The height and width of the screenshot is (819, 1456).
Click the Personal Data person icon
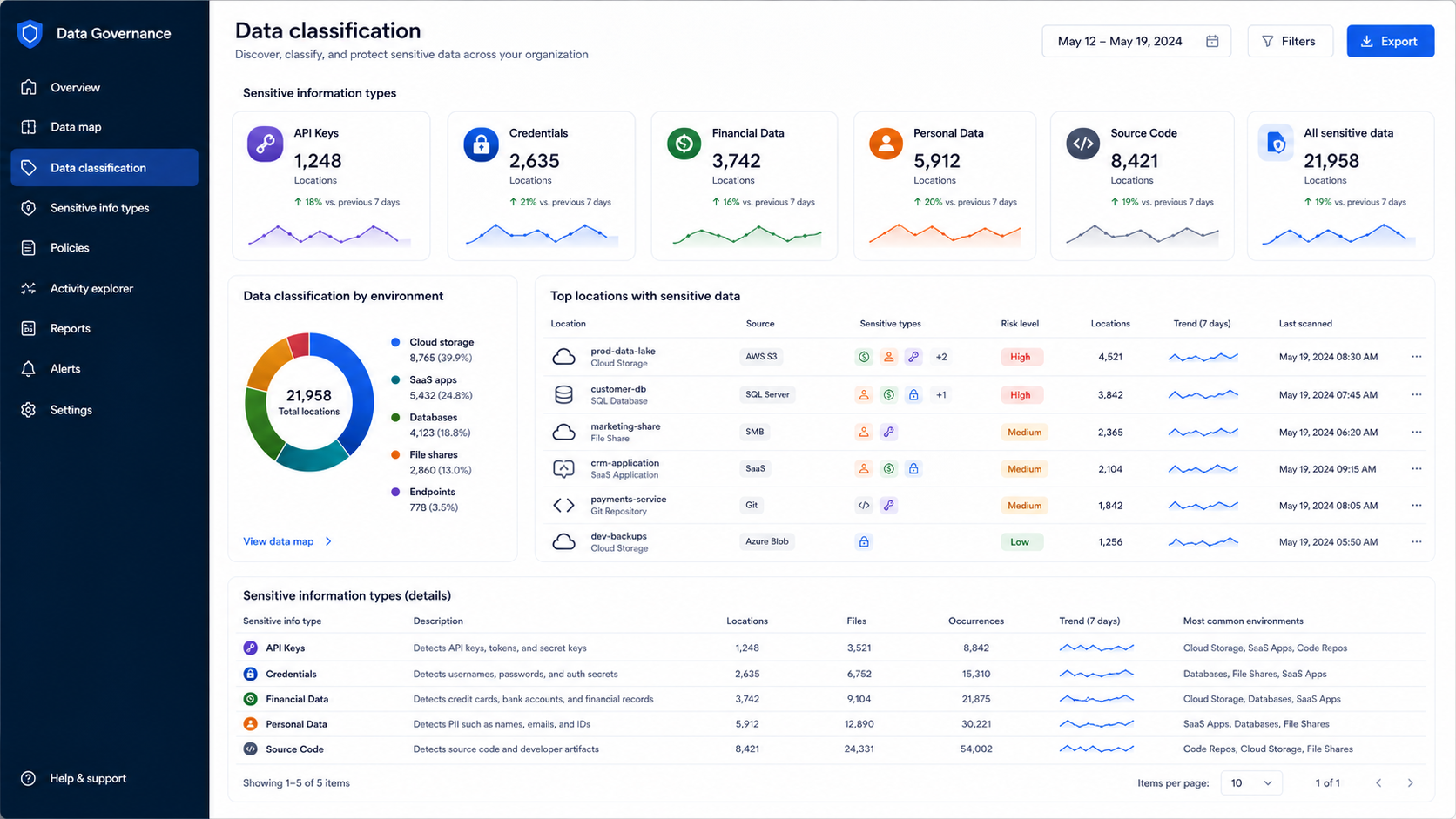click(x=886, y=144)
